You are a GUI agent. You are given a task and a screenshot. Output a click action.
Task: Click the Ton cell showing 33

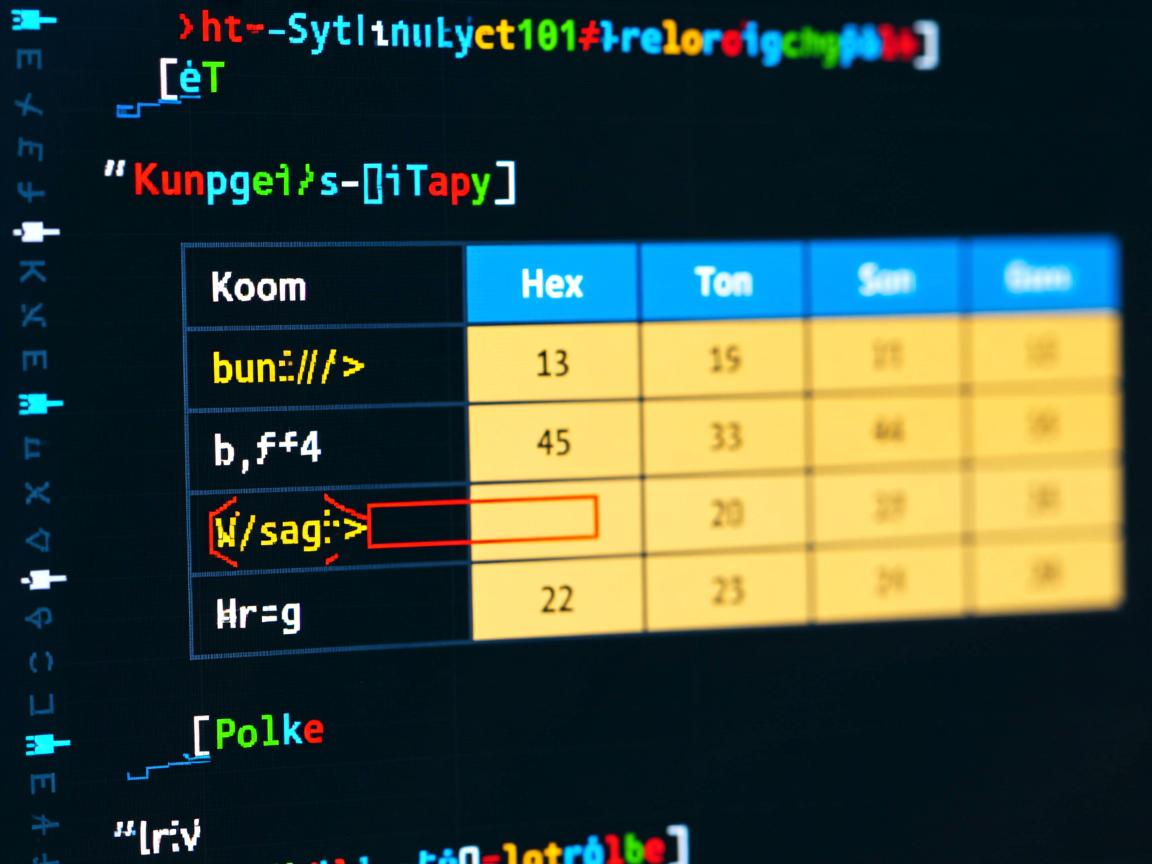725,436
